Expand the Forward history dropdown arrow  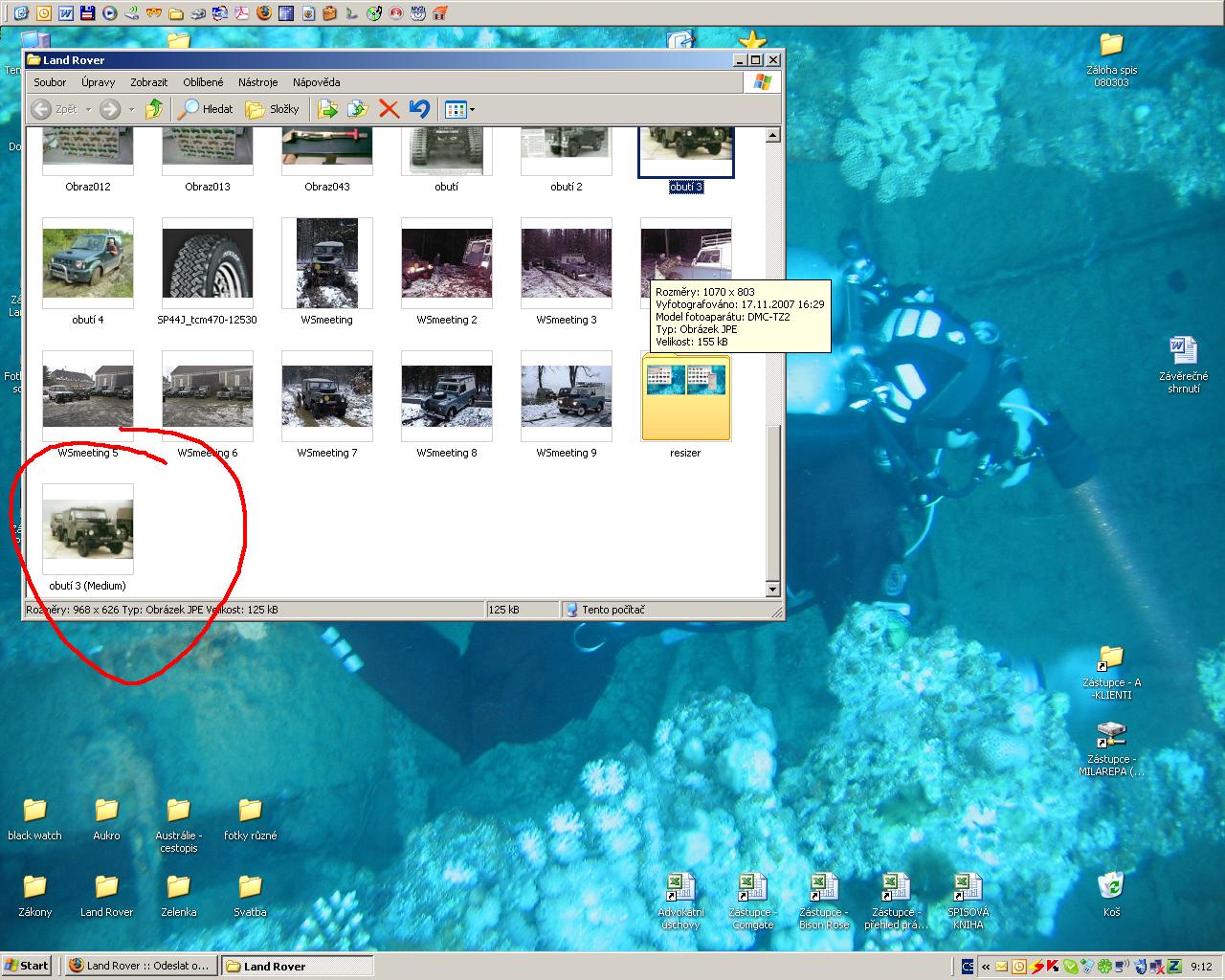[x=131, y=110]
